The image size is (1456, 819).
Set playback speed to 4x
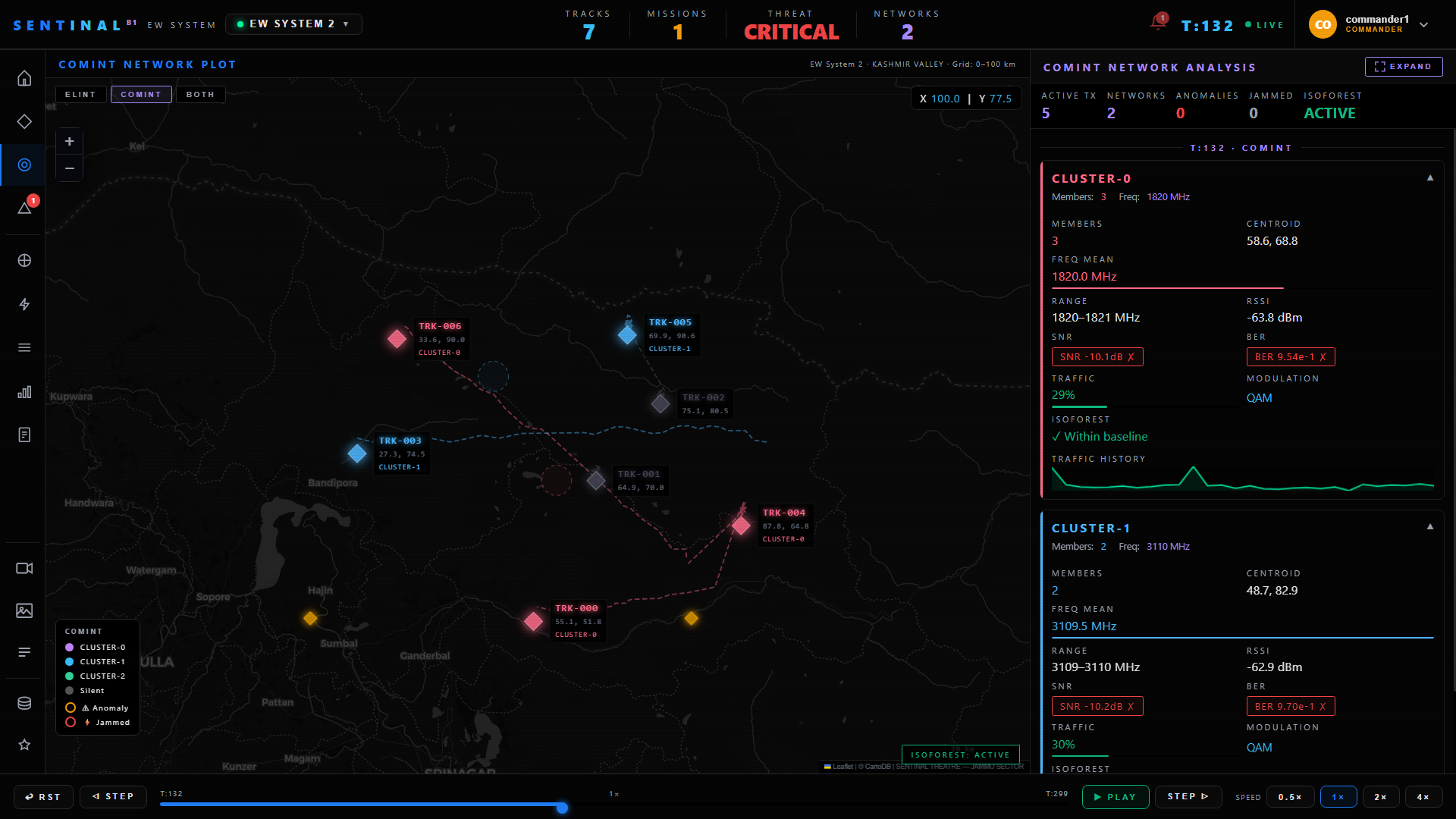coord(1423,797)
